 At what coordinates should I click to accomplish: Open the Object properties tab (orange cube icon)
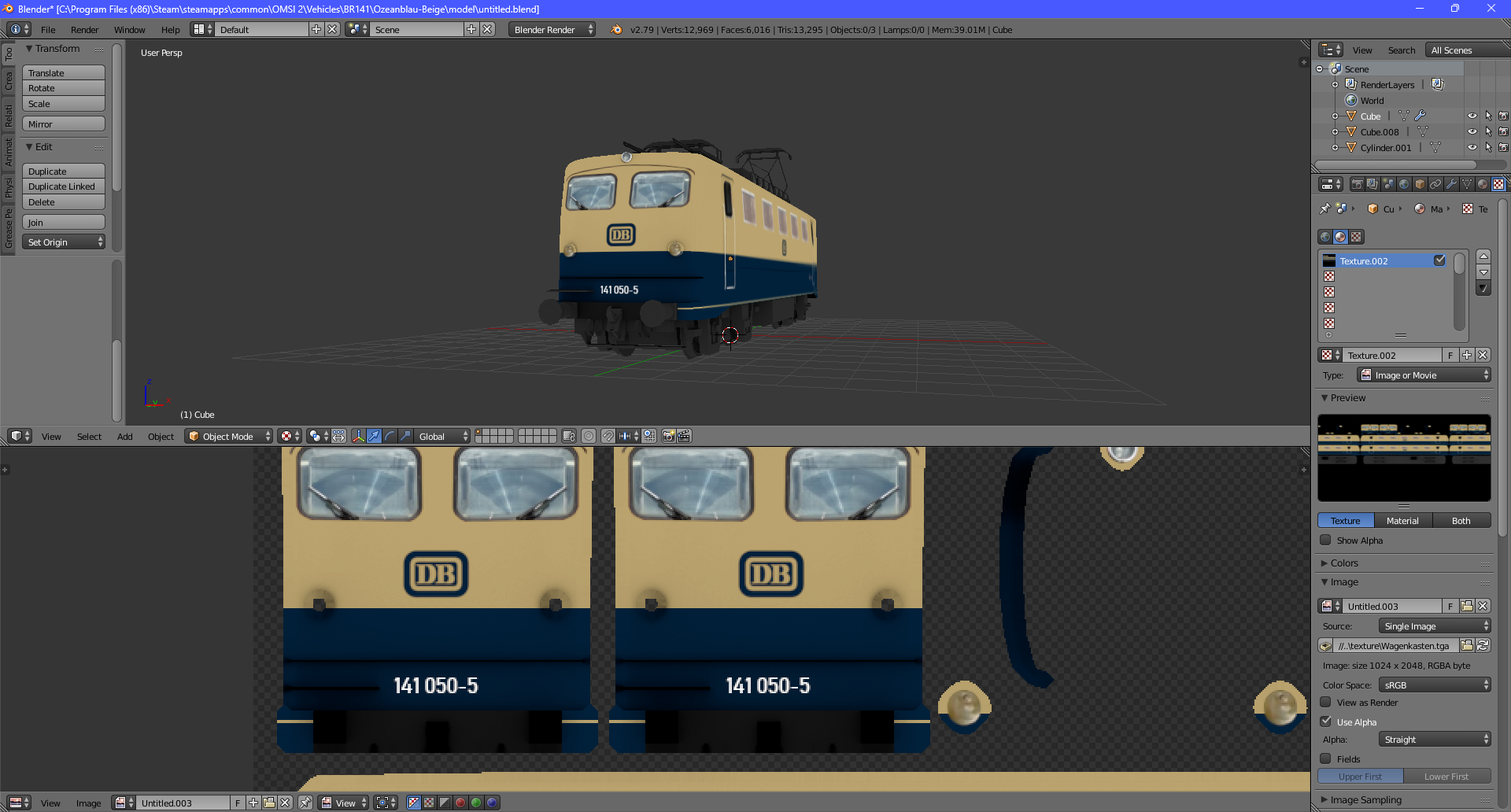1420,184
